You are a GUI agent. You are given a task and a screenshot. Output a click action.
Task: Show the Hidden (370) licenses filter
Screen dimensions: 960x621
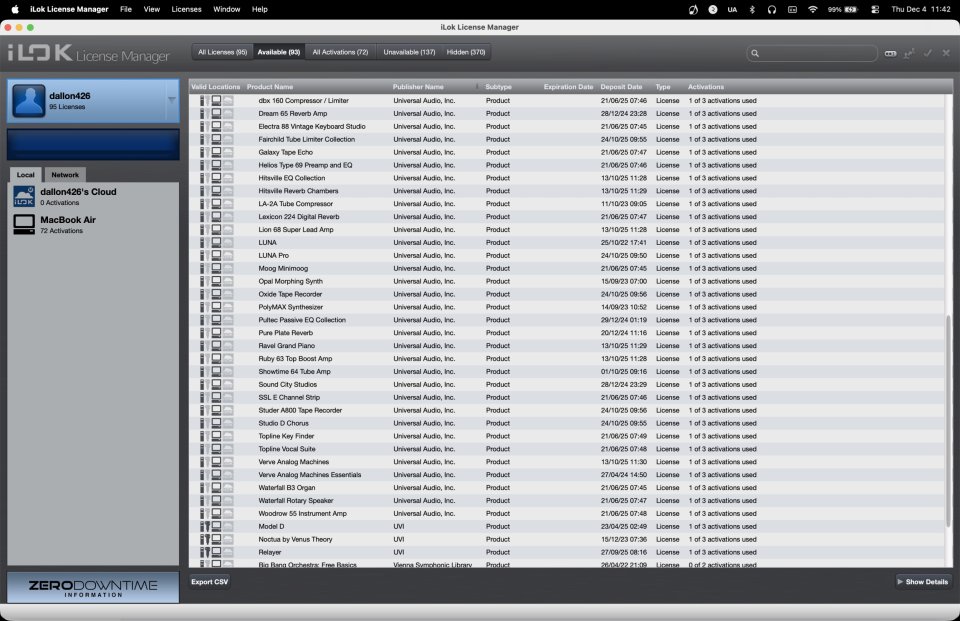tap(466, 52)
